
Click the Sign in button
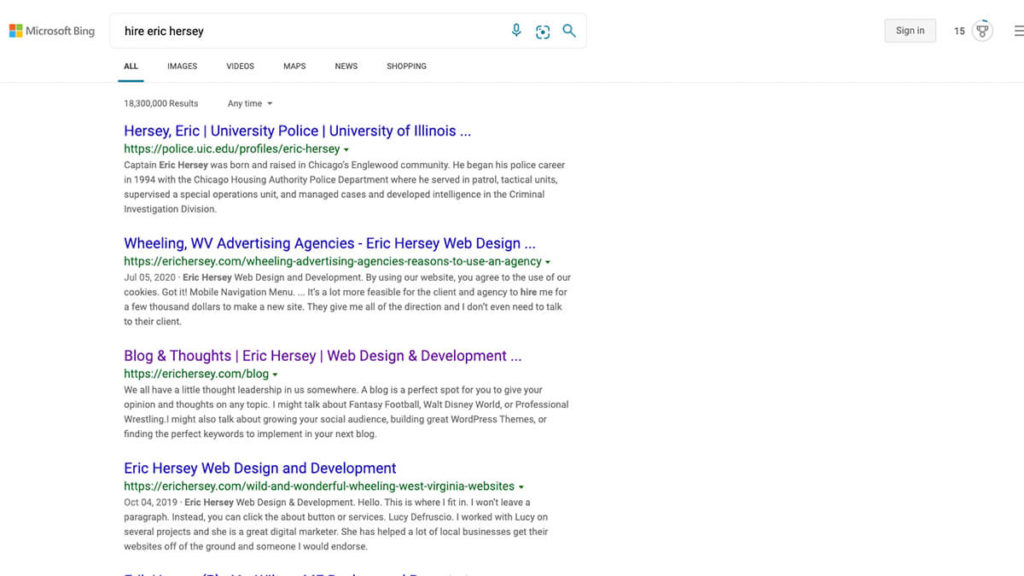click(x=910, y=31)
